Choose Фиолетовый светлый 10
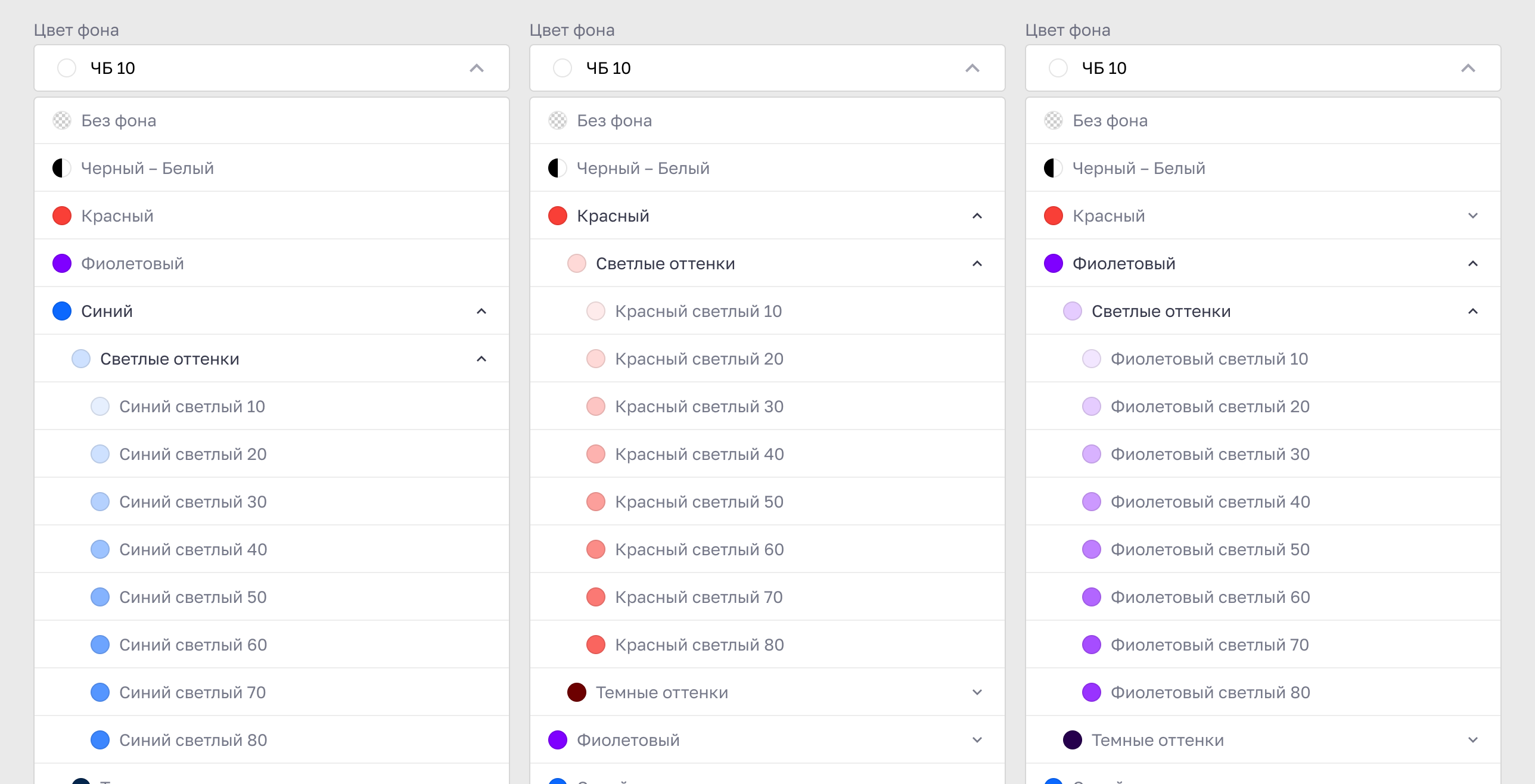1535x784 pixels. click(x=1263, y=359)
